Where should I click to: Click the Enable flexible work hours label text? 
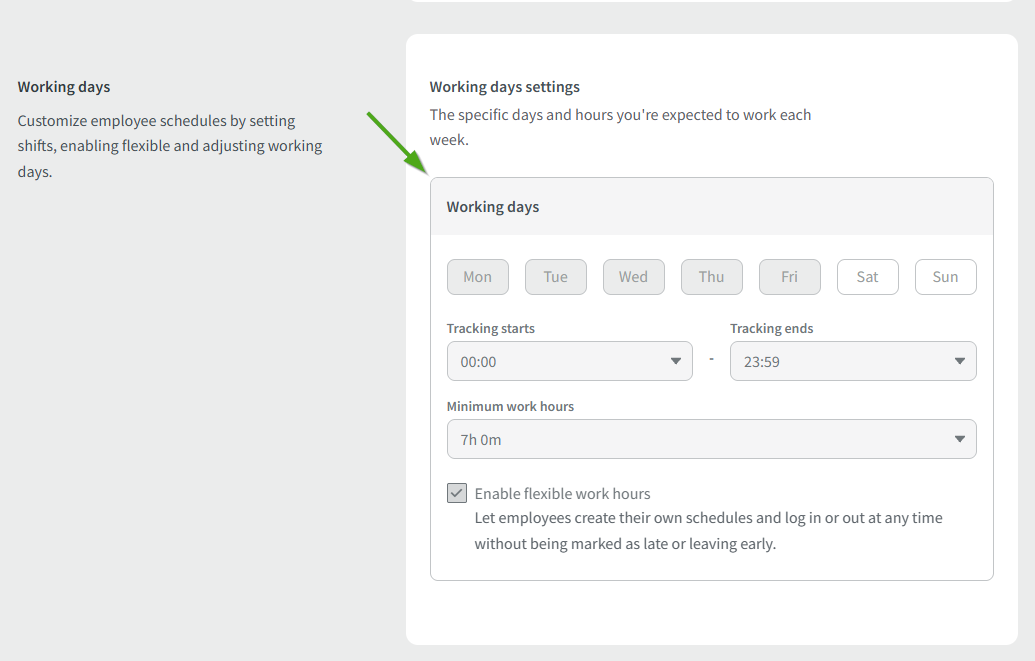(562, 494)
